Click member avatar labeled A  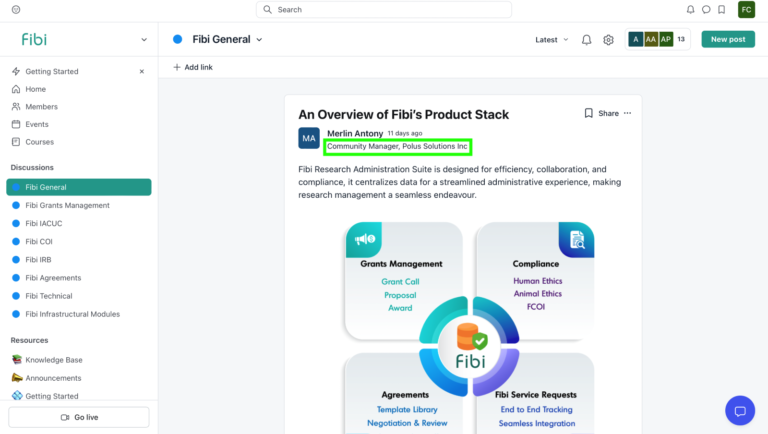coord(635,39)
